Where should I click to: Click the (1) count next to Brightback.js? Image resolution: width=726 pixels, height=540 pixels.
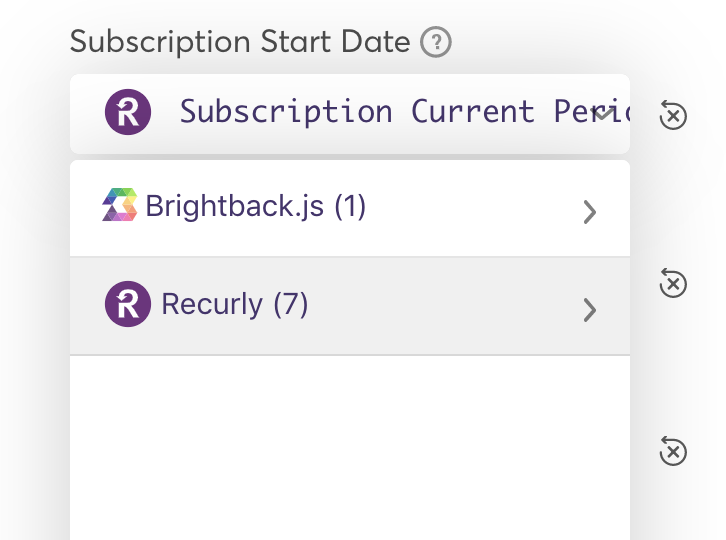350,207
